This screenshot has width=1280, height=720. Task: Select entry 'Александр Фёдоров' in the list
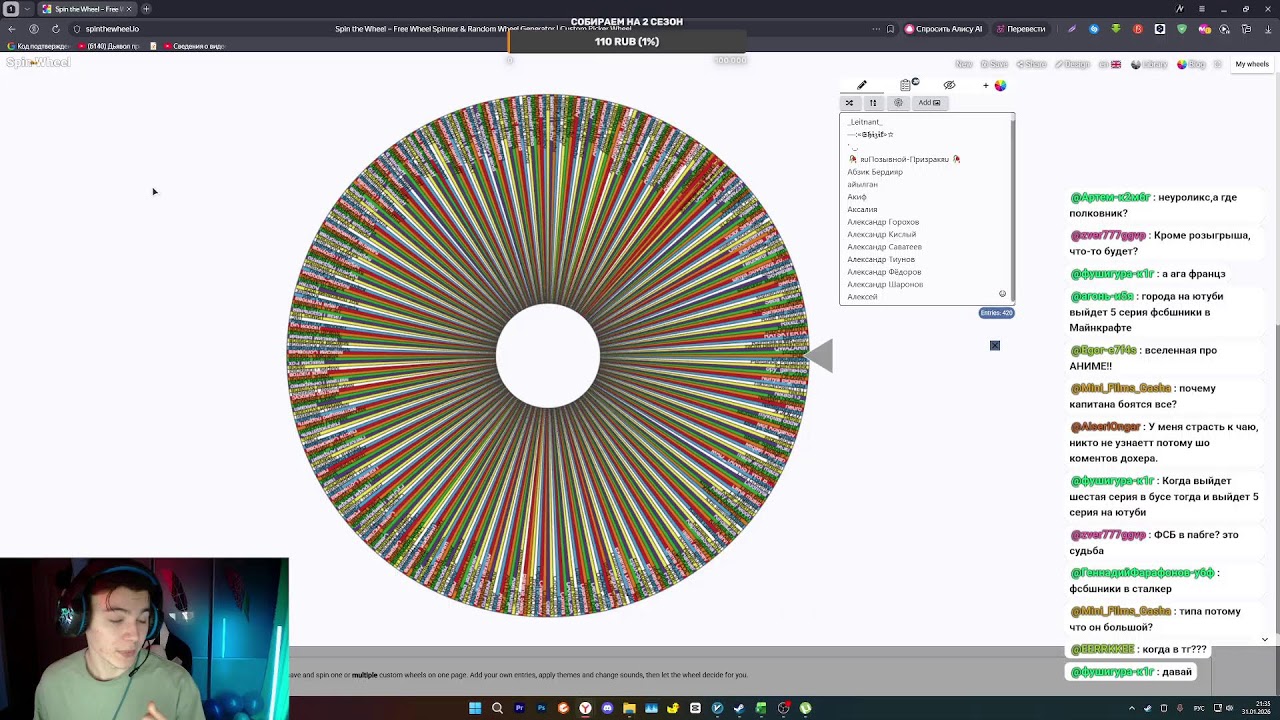884,272
